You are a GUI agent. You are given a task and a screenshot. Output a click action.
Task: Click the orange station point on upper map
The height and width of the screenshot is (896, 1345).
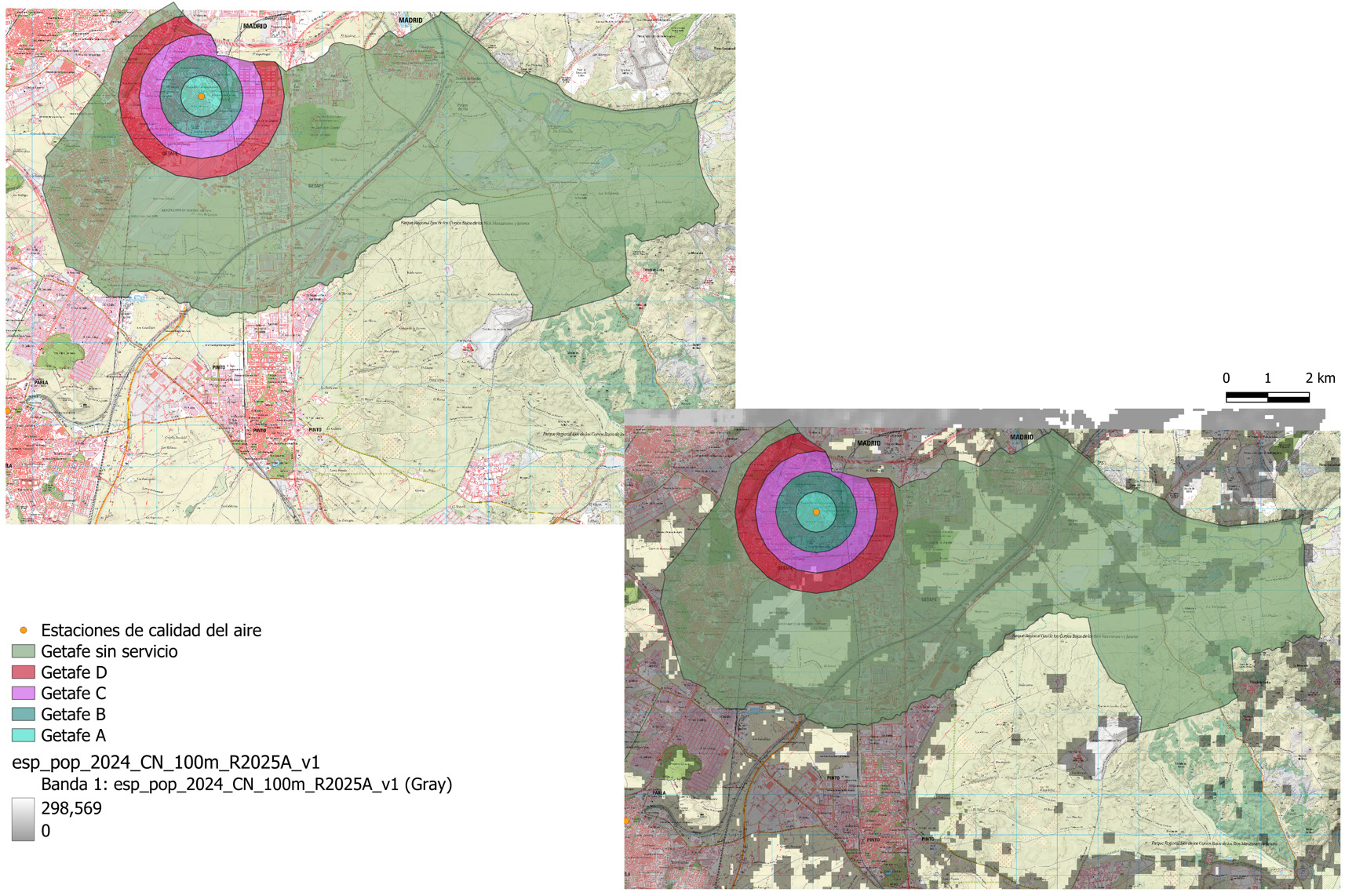click(x=202, y=96)
